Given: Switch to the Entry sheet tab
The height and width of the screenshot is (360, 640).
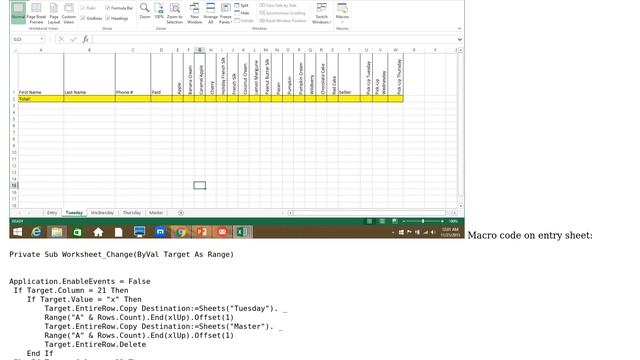Looking at the screenshot, I should pos(52,213).
